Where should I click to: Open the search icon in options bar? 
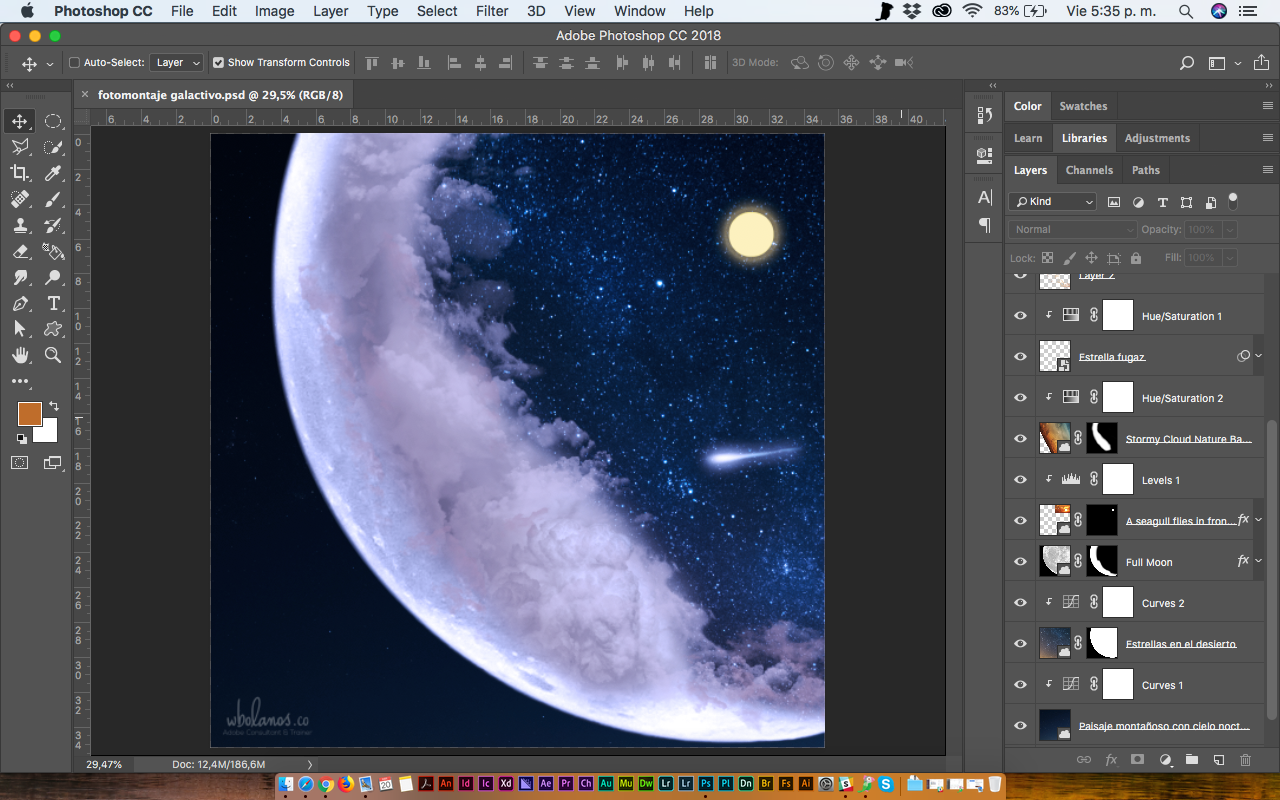click(x=1187, y=63)
